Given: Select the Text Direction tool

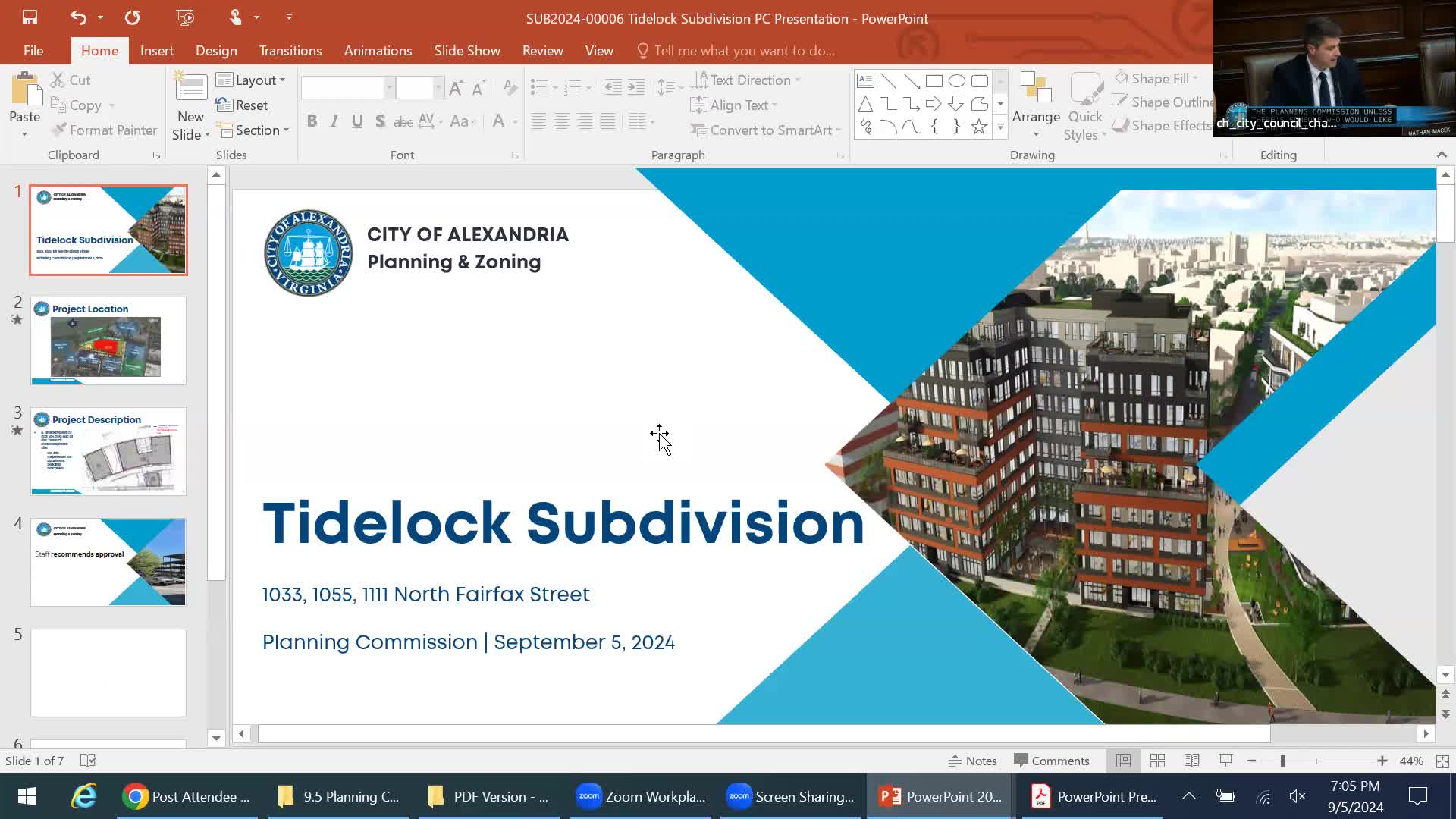Looking at the screenshot, I should (746, 80).
